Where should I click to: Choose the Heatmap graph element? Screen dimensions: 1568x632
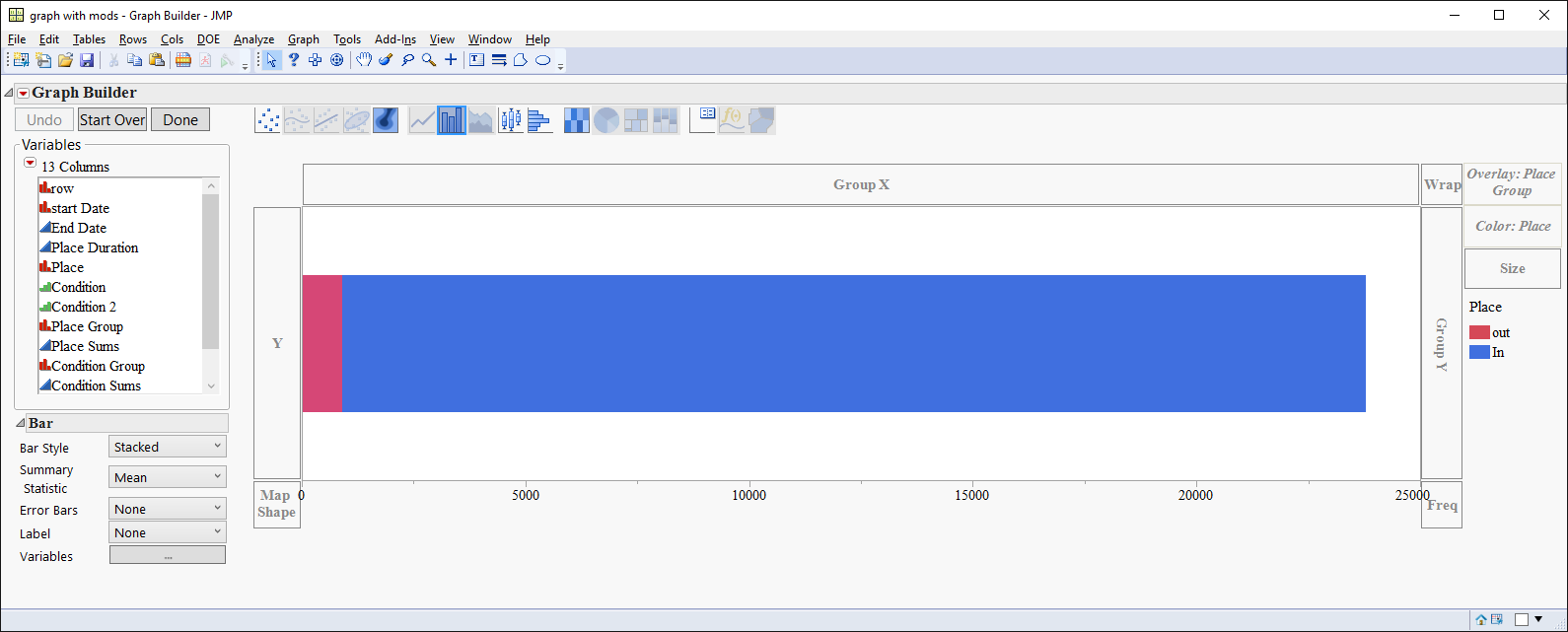pyautogui.click(x=577, y=120)
